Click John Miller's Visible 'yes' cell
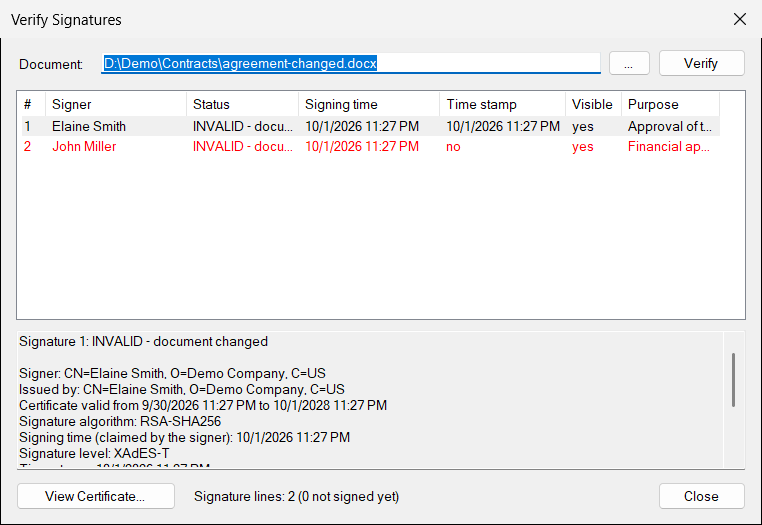The width and height of the screenshot is (762, 525). point(583,147)
